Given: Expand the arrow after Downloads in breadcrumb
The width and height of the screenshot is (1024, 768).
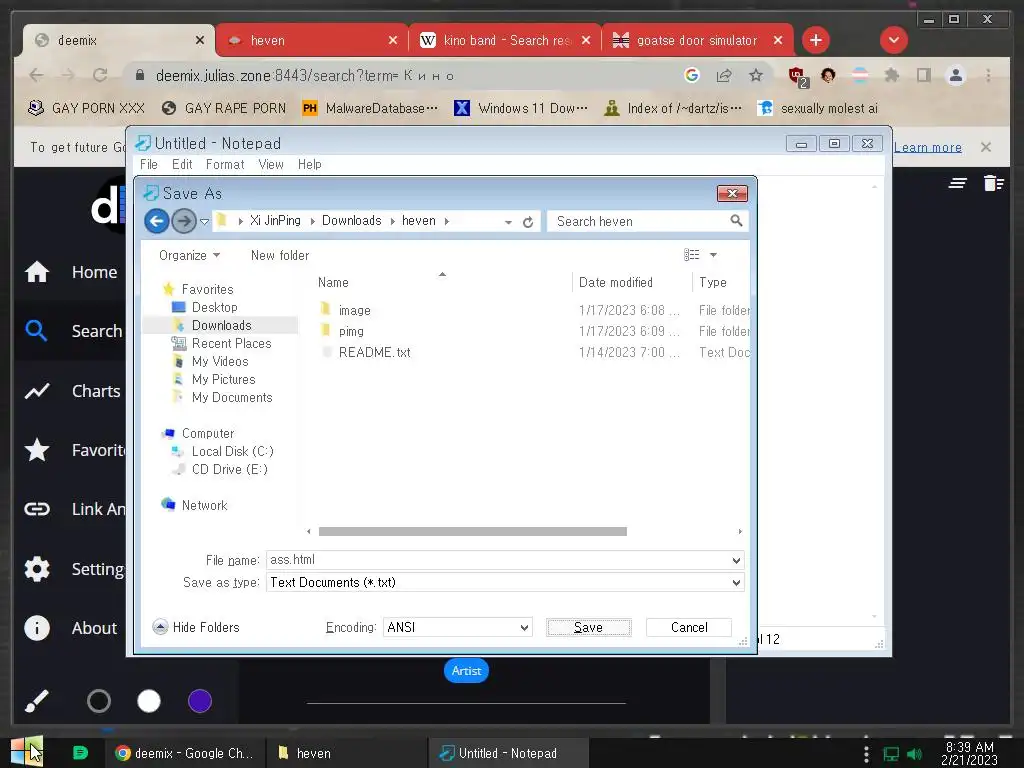Looking at the screenshot, I should [392, 221].
